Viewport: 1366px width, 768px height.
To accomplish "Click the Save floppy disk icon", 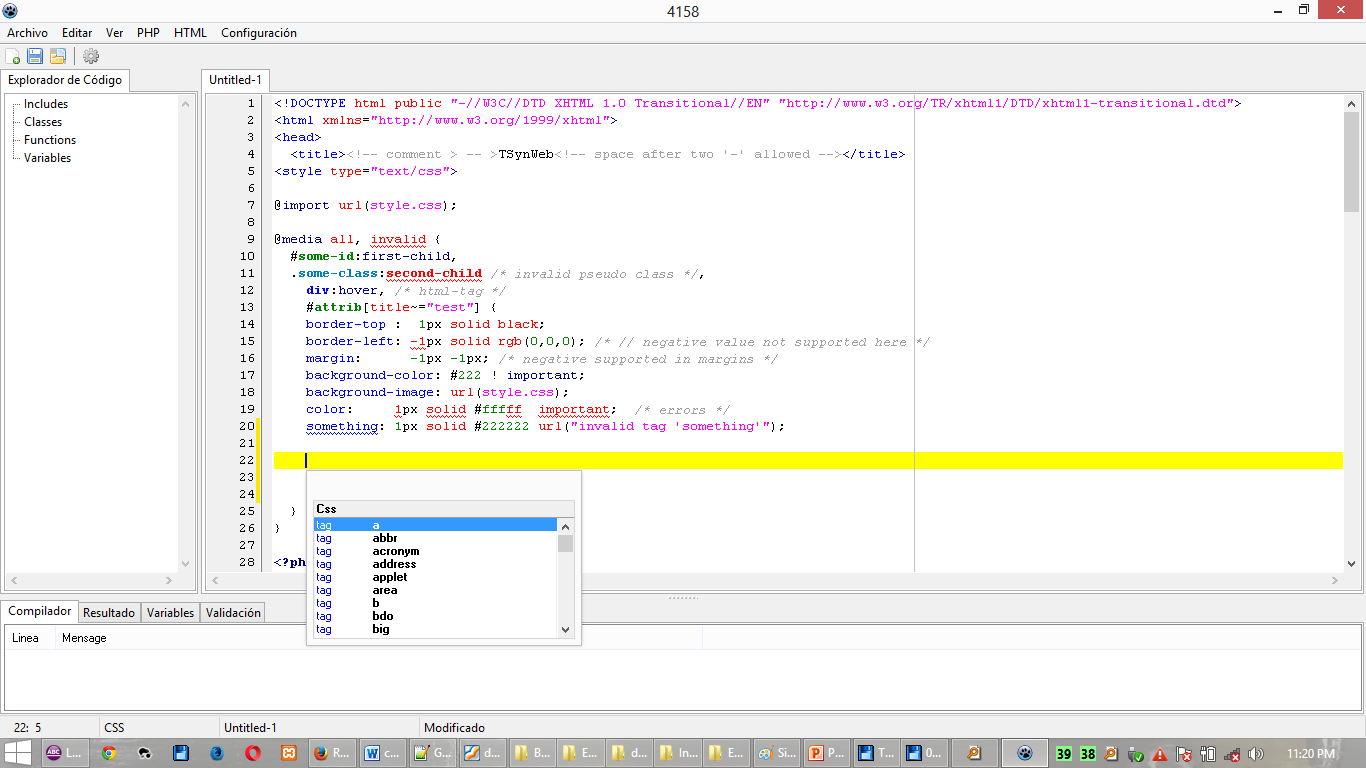I will (x=35, y=57).
